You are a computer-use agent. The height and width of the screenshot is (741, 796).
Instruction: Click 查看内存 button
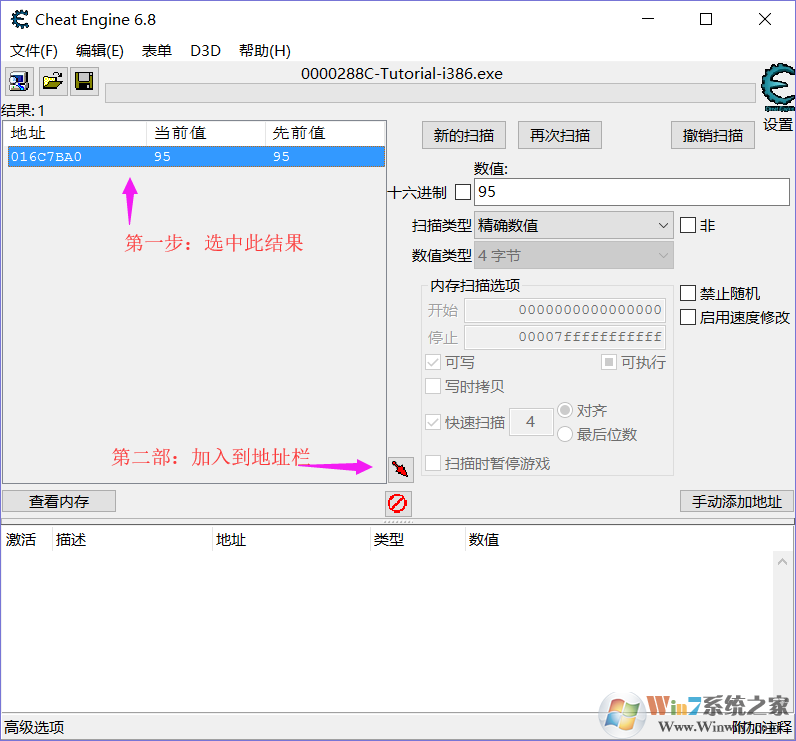coord(59,501)
